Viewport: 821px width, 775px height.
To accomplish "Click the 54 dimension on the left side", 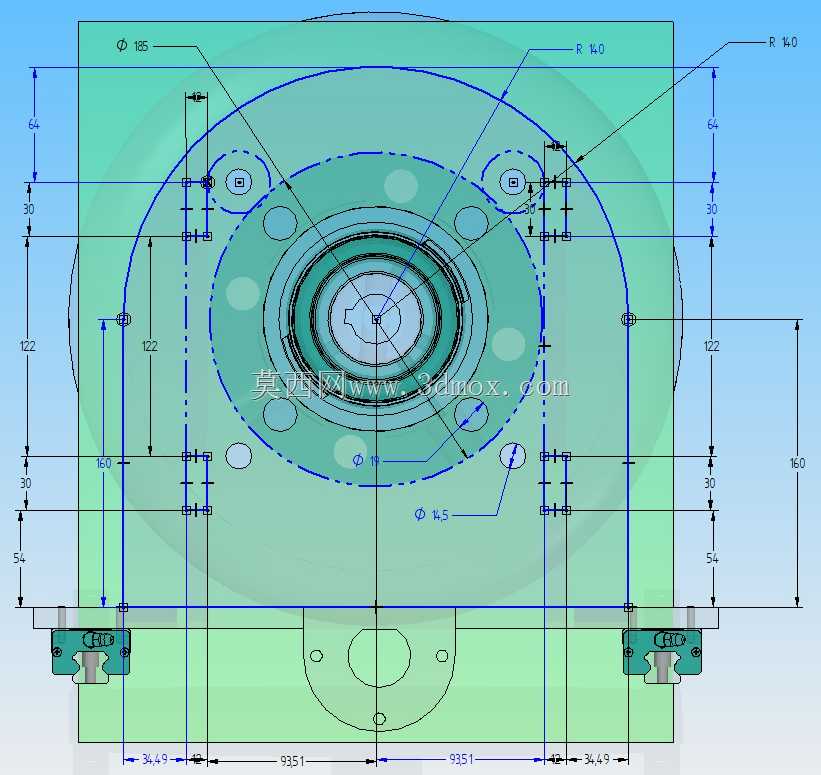I will pyautogui.click(x=19, y=558).
